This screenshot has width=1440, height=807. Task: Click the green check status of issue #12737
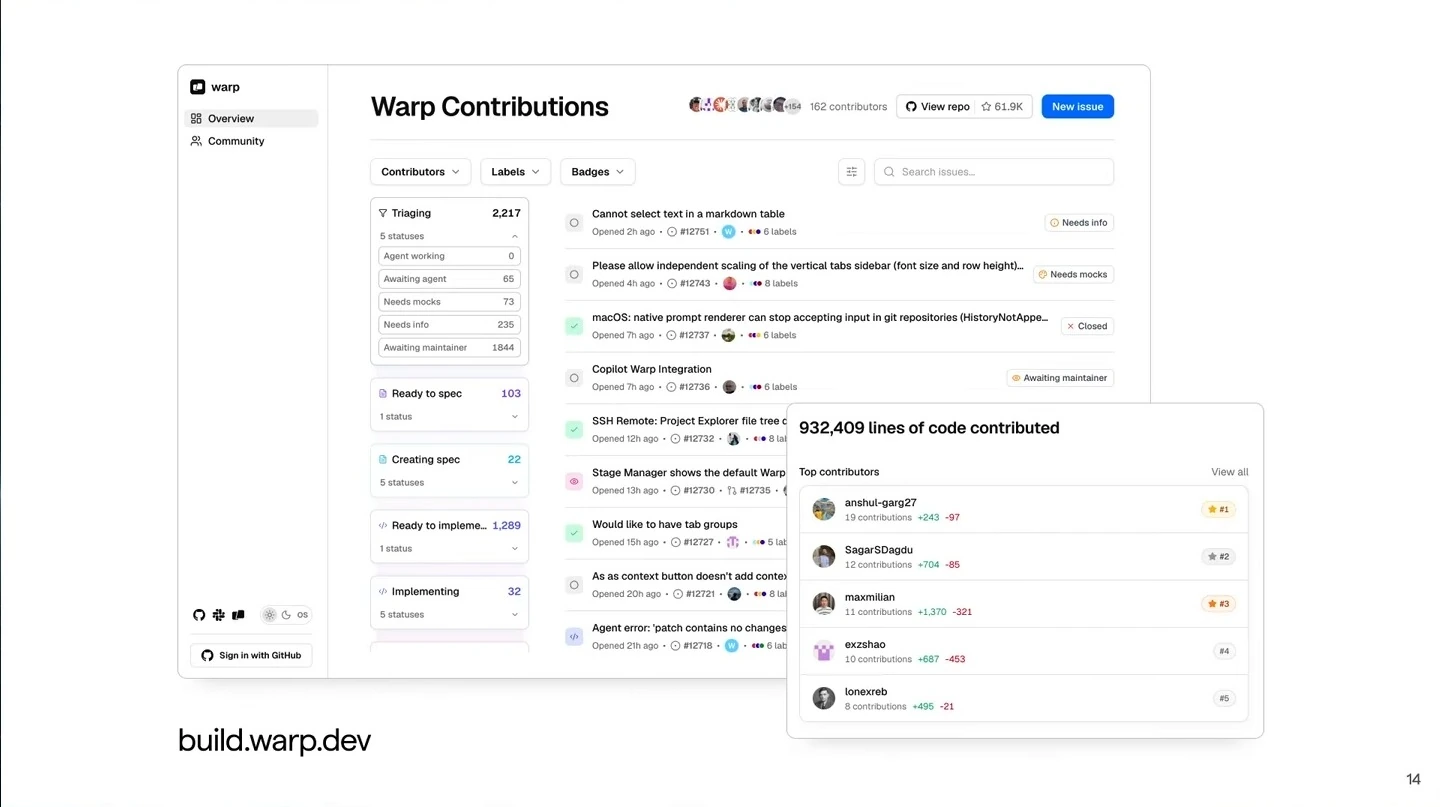click(x=574, y=326)
